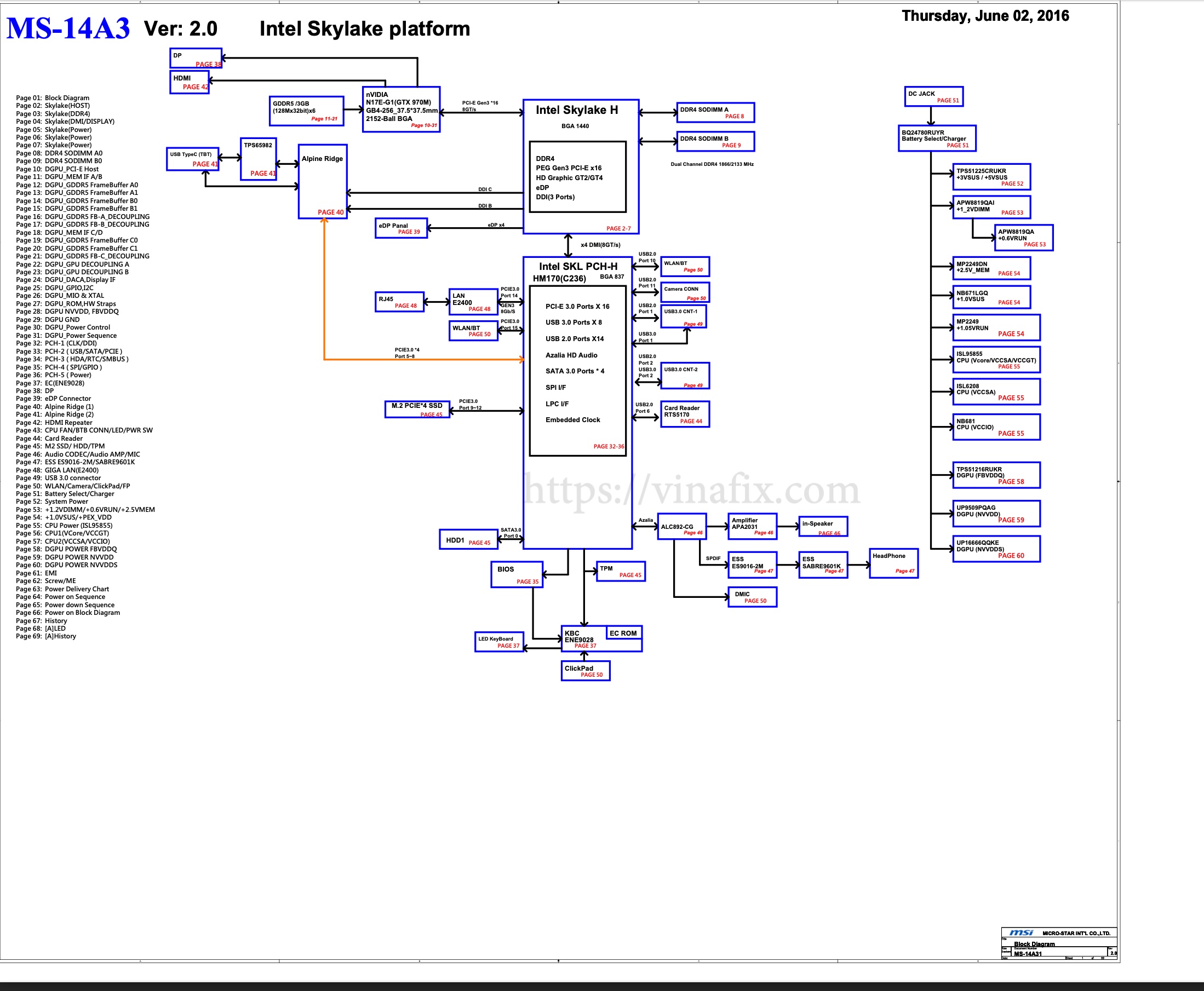Screen dimensions: 1204x991
Task: Click the ESS ES9016-2M block
Action: (753, 565)
